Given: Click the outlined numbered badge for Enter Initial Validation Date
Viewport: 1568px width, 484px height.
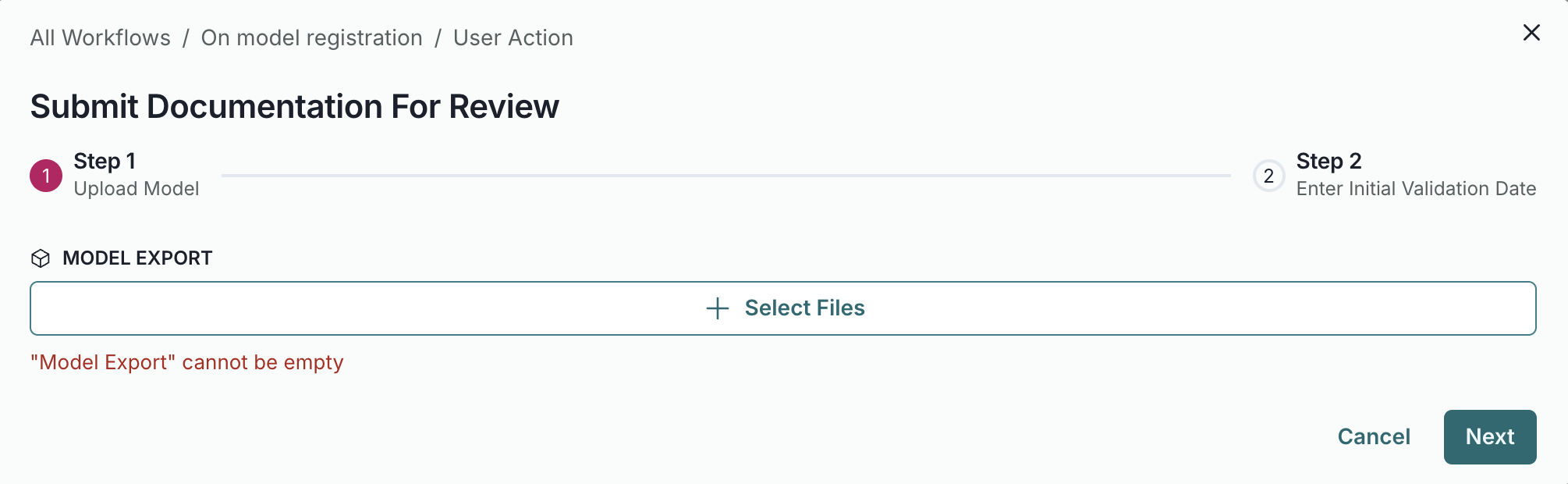Looking at the screenshot, I should click(x=1268, y=175).
